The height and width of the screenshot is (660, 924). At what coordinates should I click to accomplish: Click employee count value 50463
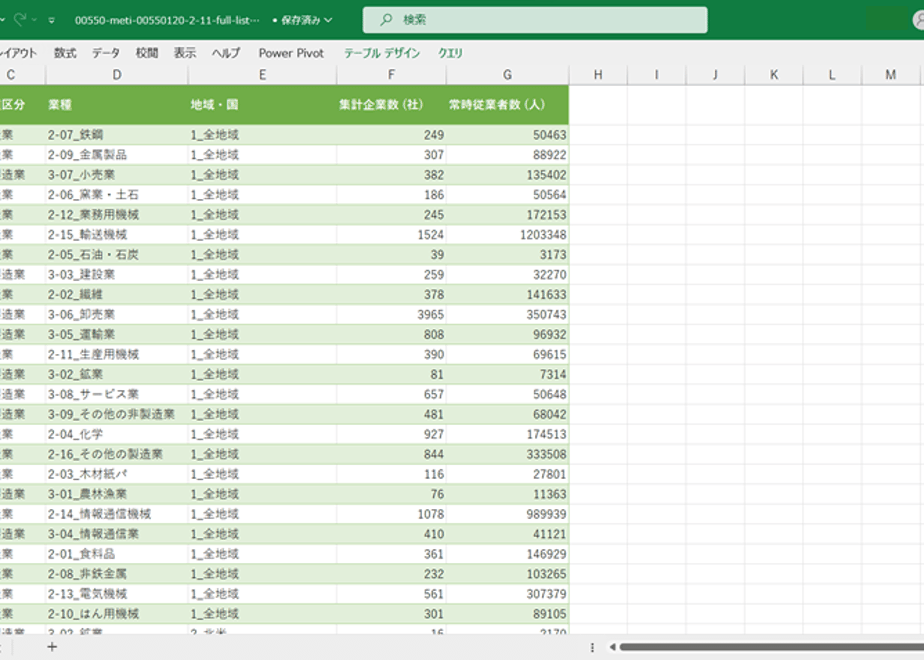pyautogui.click(x=507, y=135)
